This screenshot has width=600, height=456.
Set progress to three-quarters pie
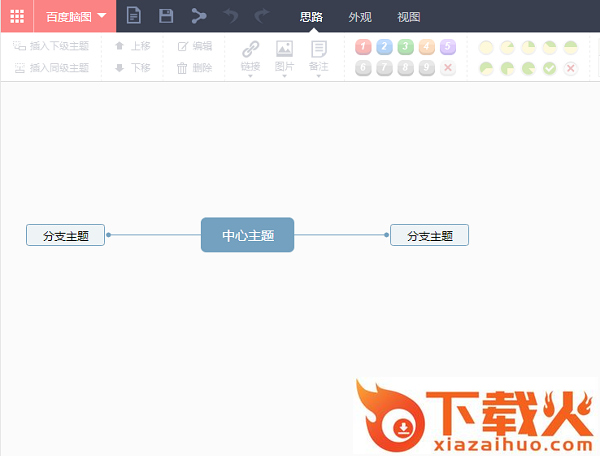pos(507,68)
